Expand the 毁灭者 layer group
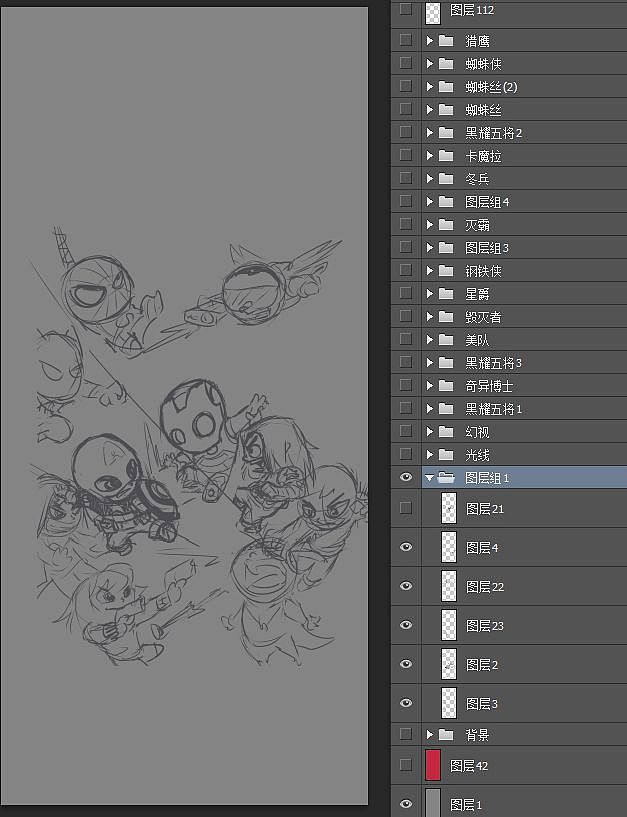 [429, 316]
